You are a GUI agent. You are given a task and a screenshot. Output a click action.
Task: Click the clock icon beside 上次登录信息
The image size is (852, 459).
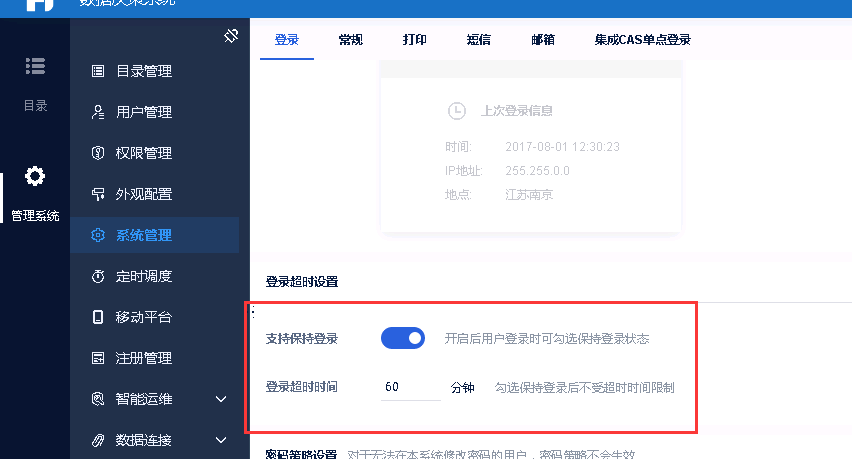[456, 111]
